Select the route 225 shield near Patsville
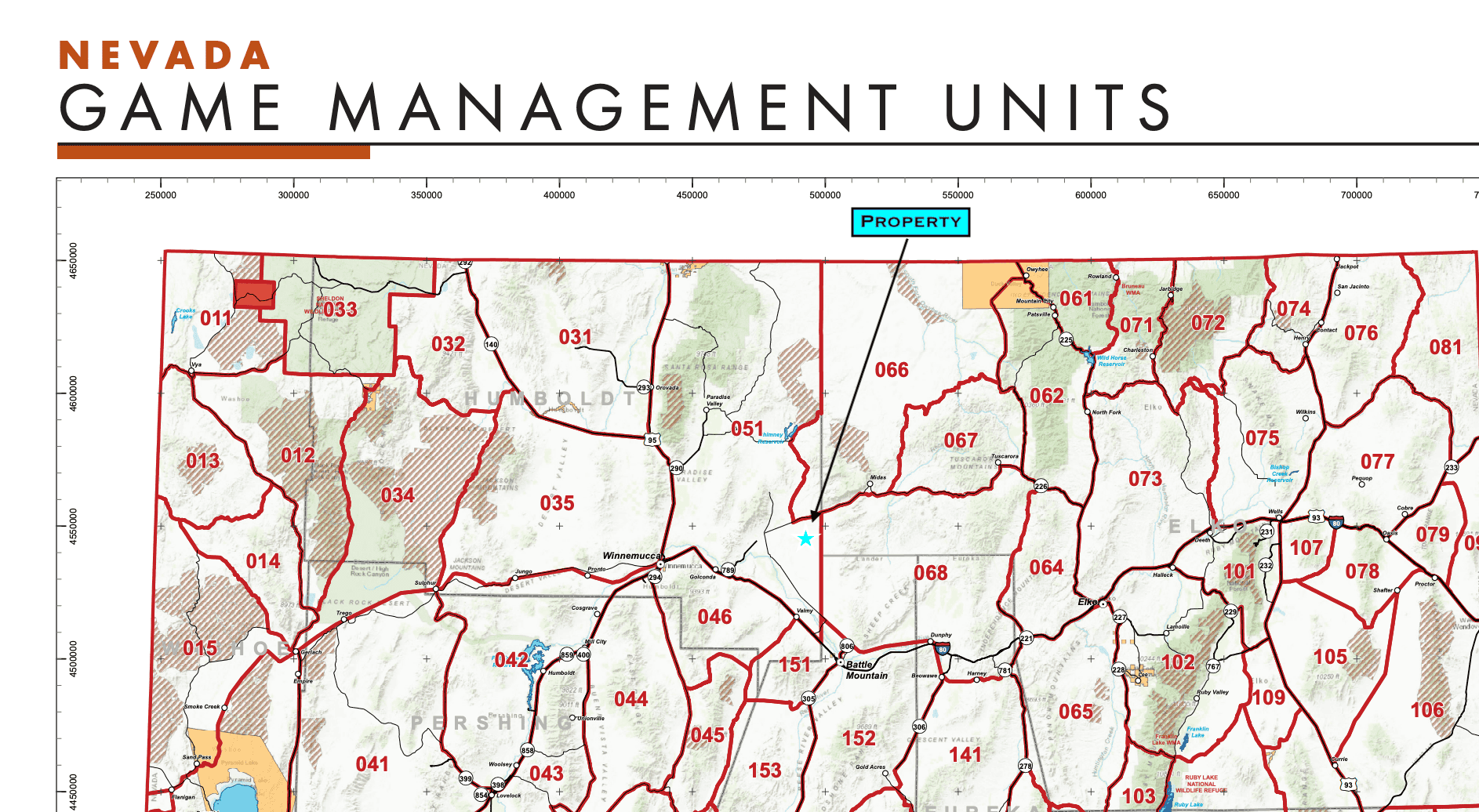This screenshot has width=1479, height=812. [1067, 339]
